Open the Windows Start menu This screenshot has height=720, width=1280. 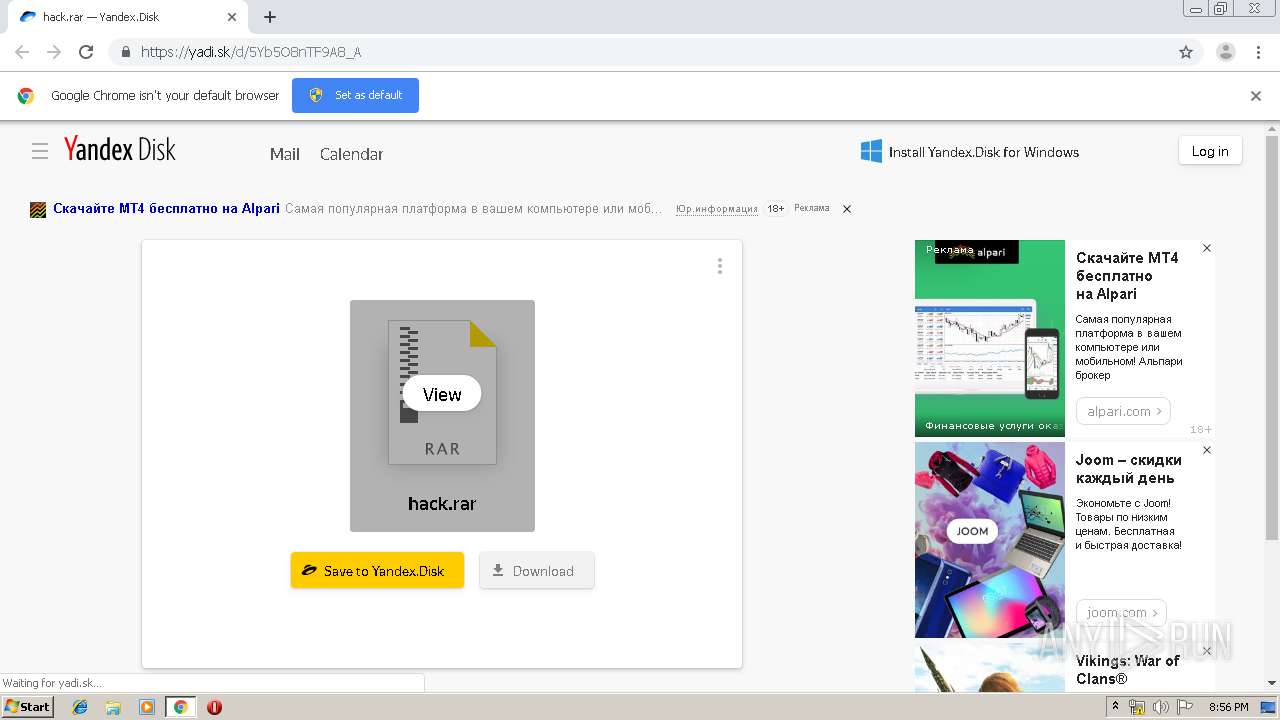pyautogui.click(x=28, y=706)
